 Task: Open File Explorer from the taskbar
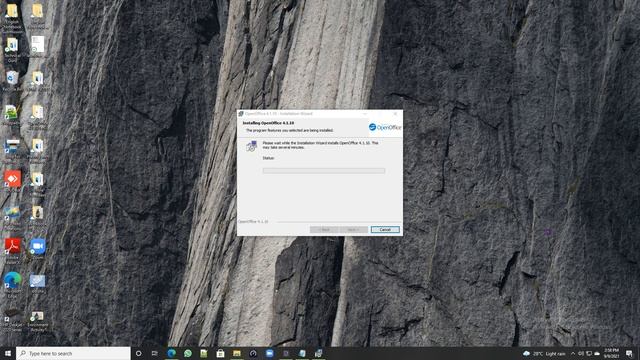coord(237,353)
